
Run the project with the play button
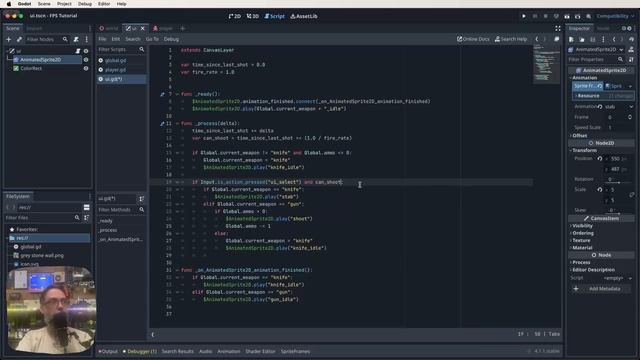(x=524, y=16)
